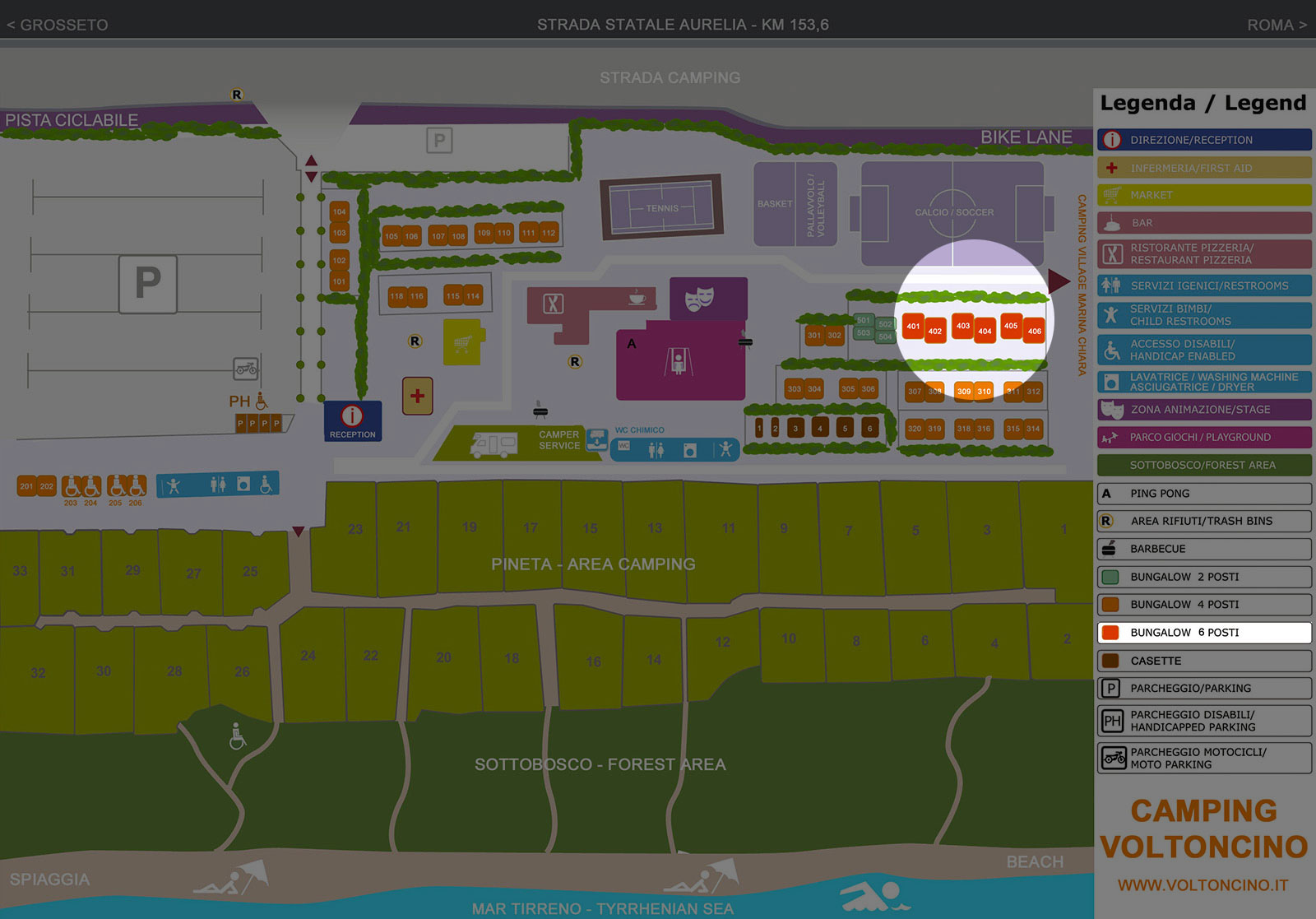Click the legend swatch for Bungalow 6 Posti
The image size is (1316, 919).
click(1110, 633)
